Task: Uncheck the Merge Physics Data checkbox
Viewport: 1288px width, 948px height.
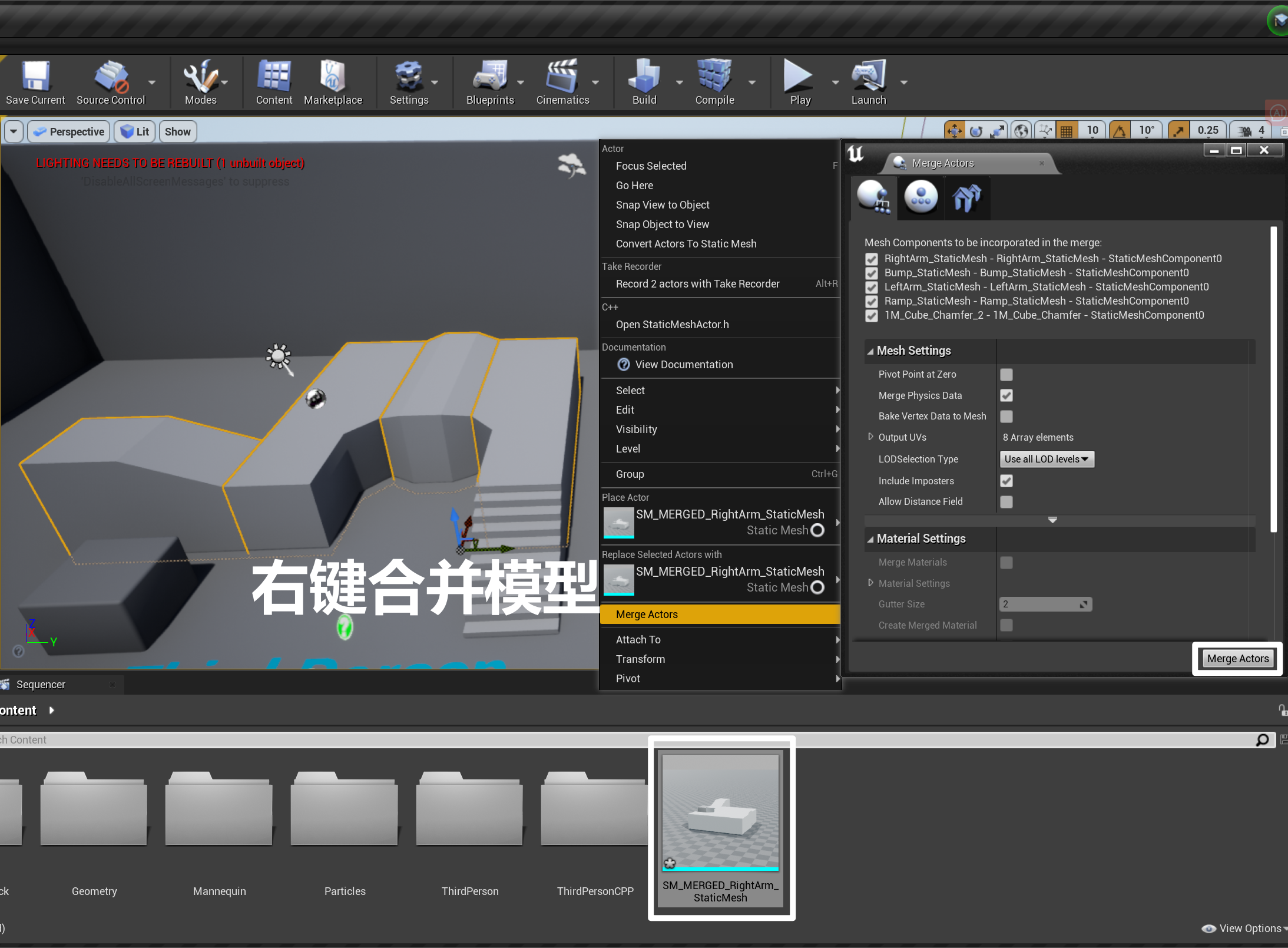Action: 1006,395
